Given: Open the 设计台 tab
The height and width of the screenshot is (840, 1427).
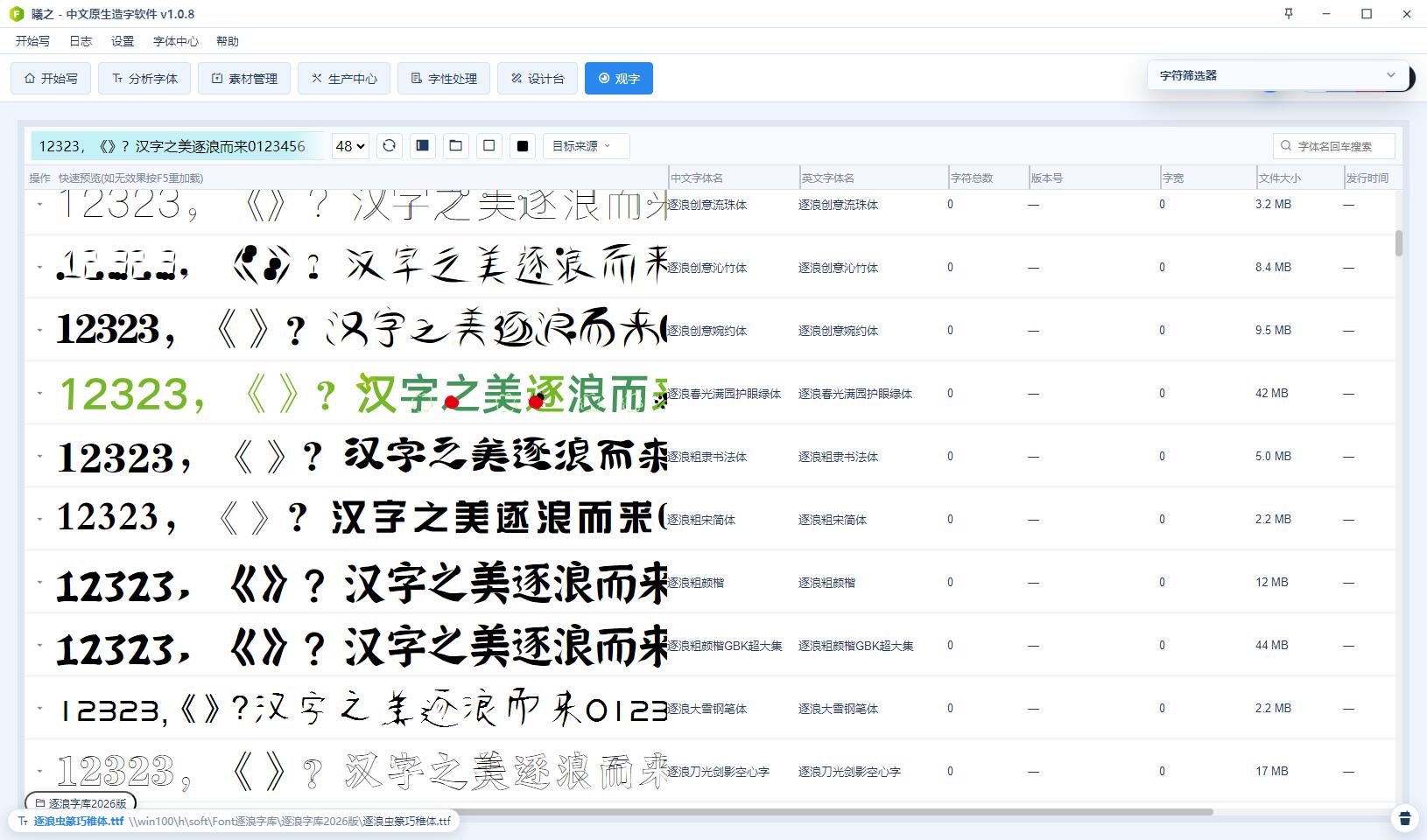Looking at the screenshot, I should pos(538,78).
